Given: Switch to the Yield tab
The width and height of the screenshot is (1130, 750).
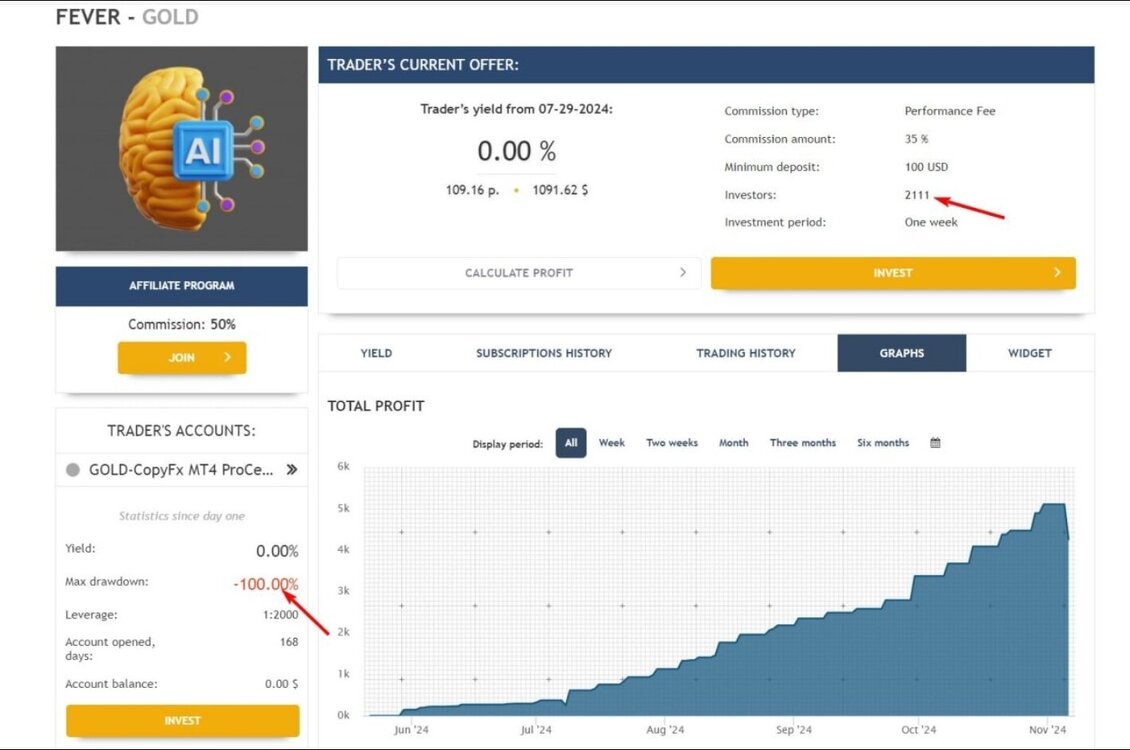Looking at the screenshot, I should coord(376,353).
